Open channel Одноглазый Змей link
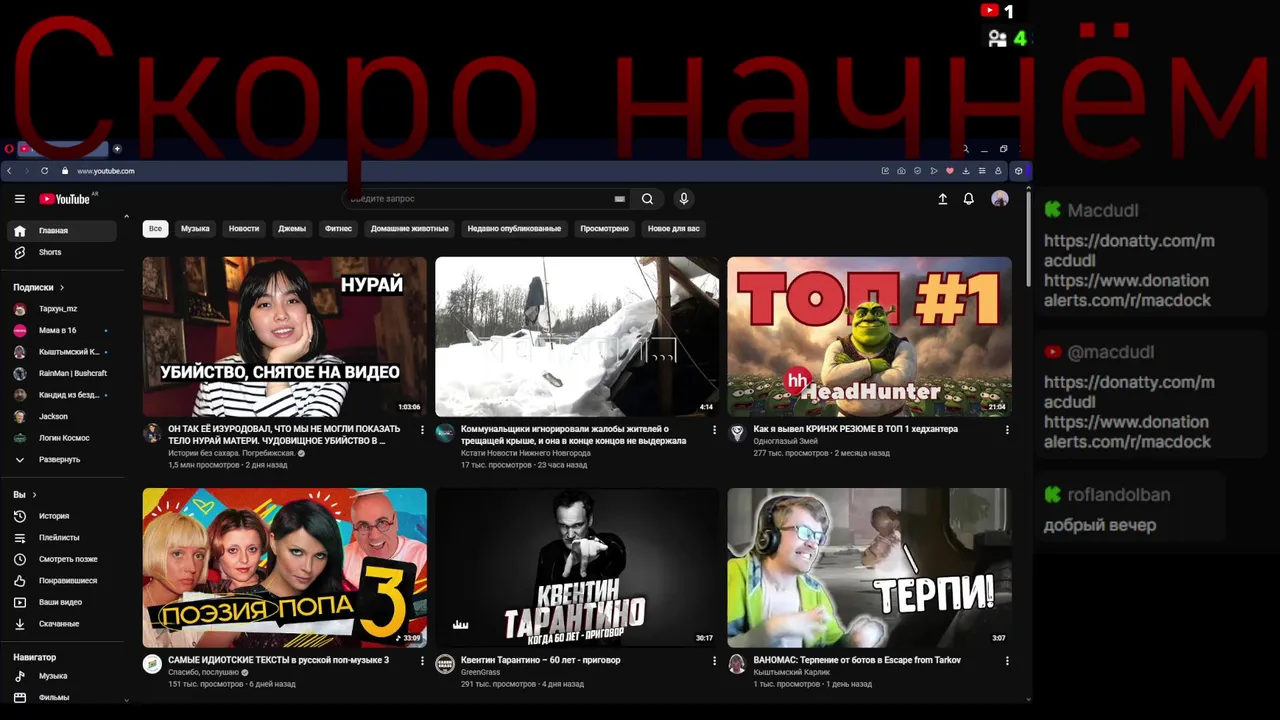 click(785, 441)
